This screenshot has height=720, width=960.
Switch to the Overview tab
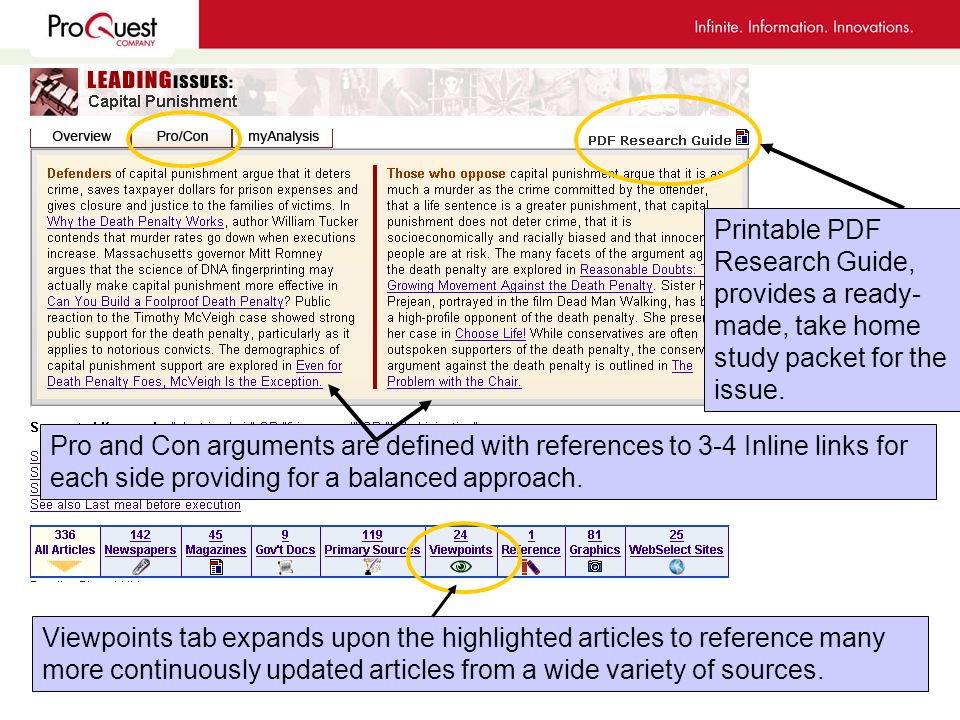pyautogui.click(x=81, y=137)
